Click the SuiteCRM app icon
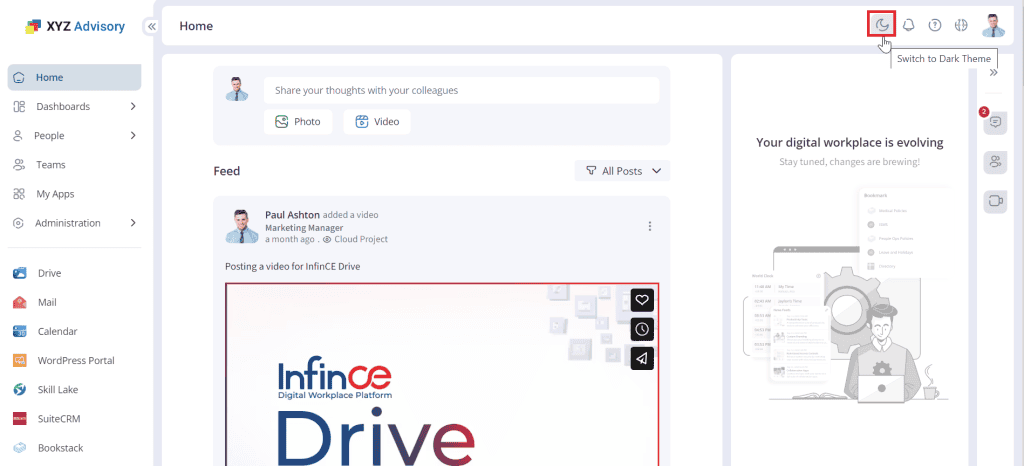The width and height of the screenshot is (1024, 466). click(x=20, y=418)
